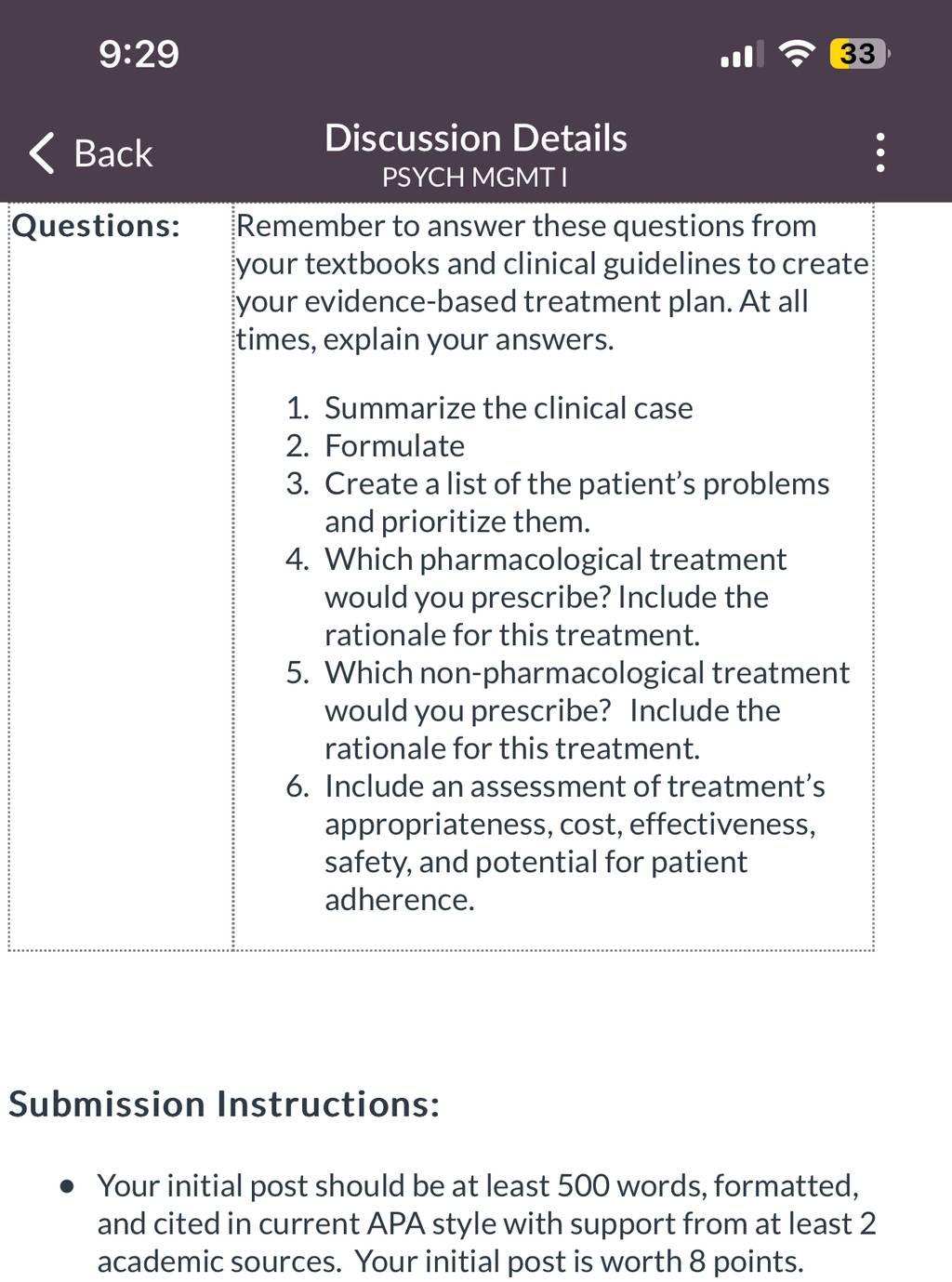Tap item 3 about patient's problems list

[x=558, y=502]
